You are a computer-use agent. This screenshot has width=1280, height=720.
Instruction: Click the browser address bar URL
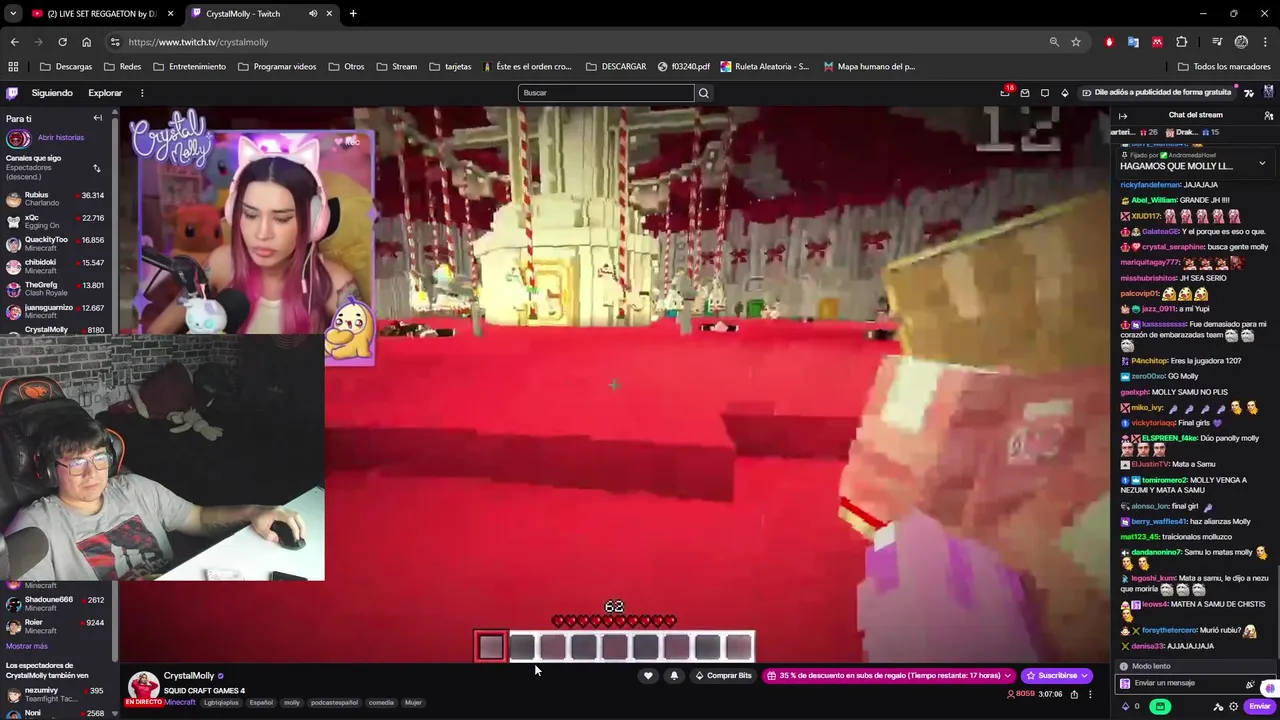click(198, 42)
